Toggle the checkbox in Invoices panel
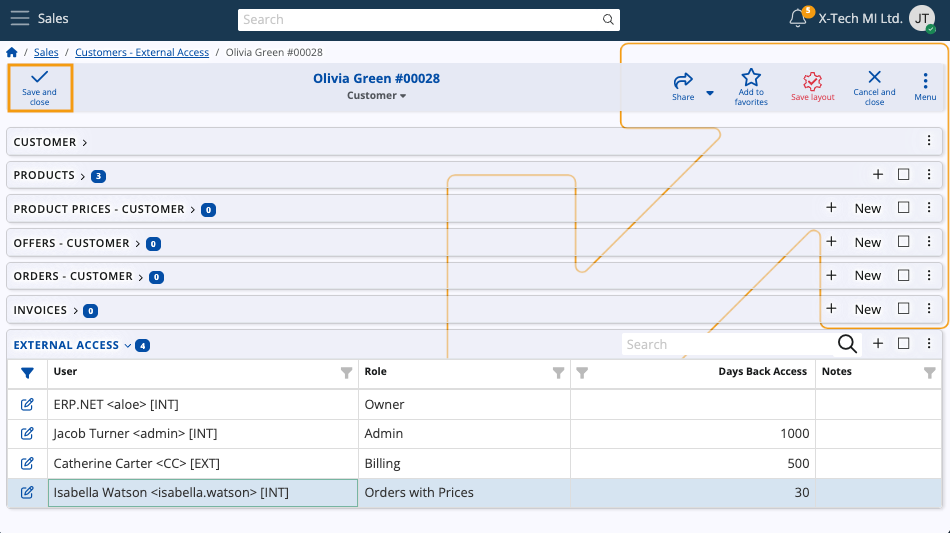 [903, 309]
